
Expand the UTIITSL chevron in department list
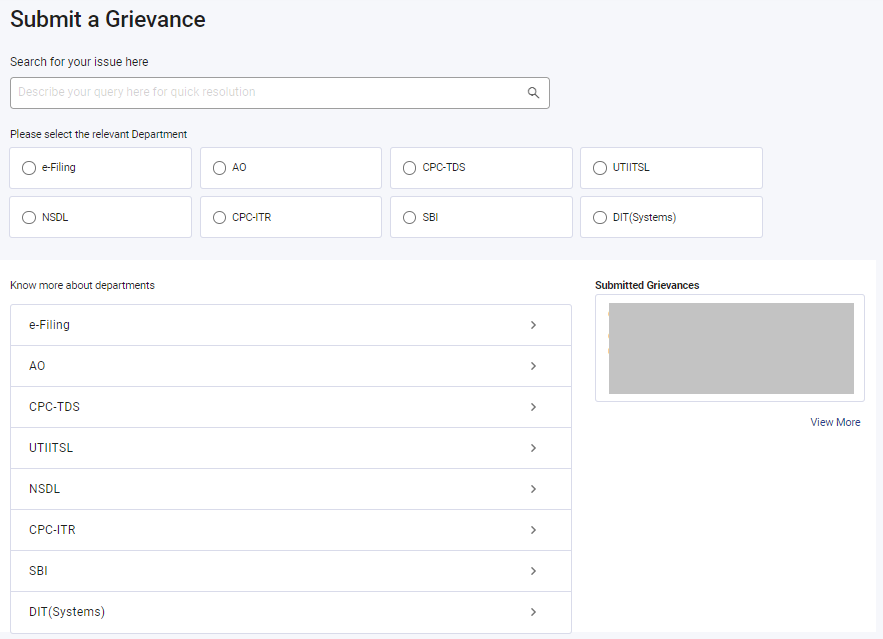[x=533, y=448]
